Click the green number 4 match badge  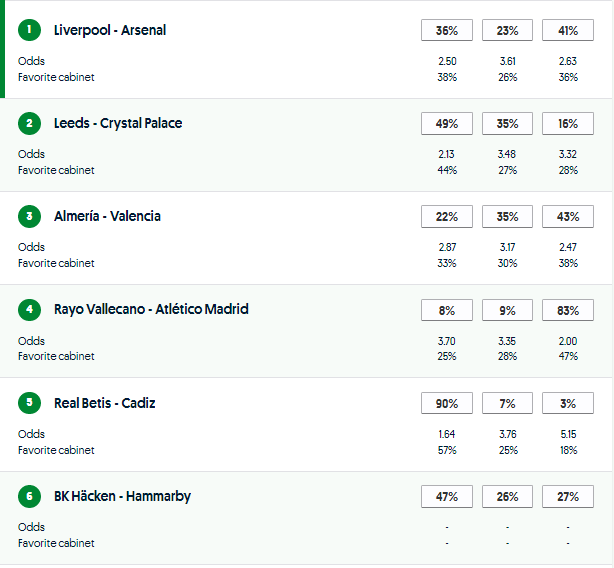pos(30,309)
